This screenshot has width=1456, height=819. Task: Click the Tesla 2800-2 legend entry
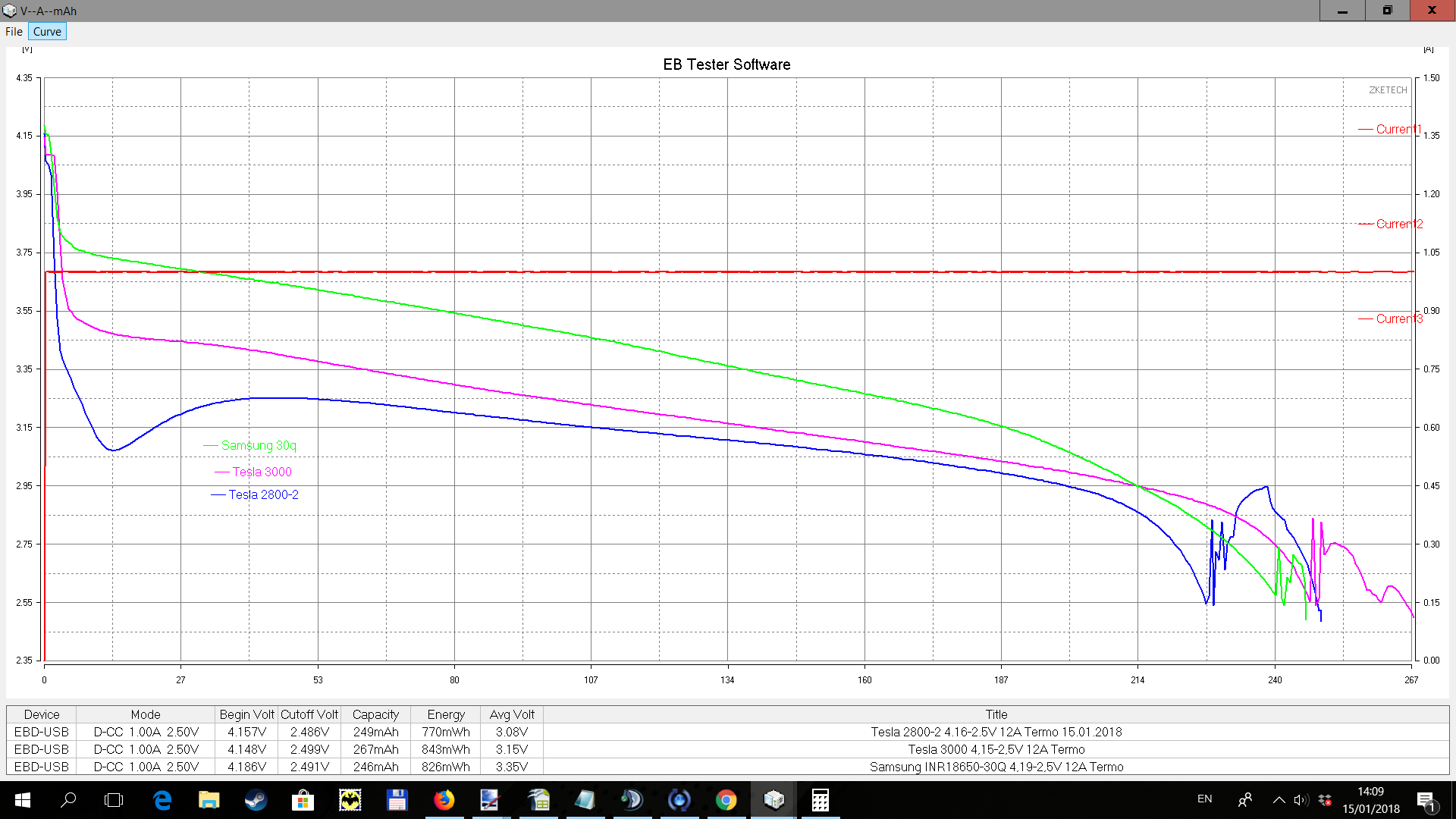pos(263,494)
